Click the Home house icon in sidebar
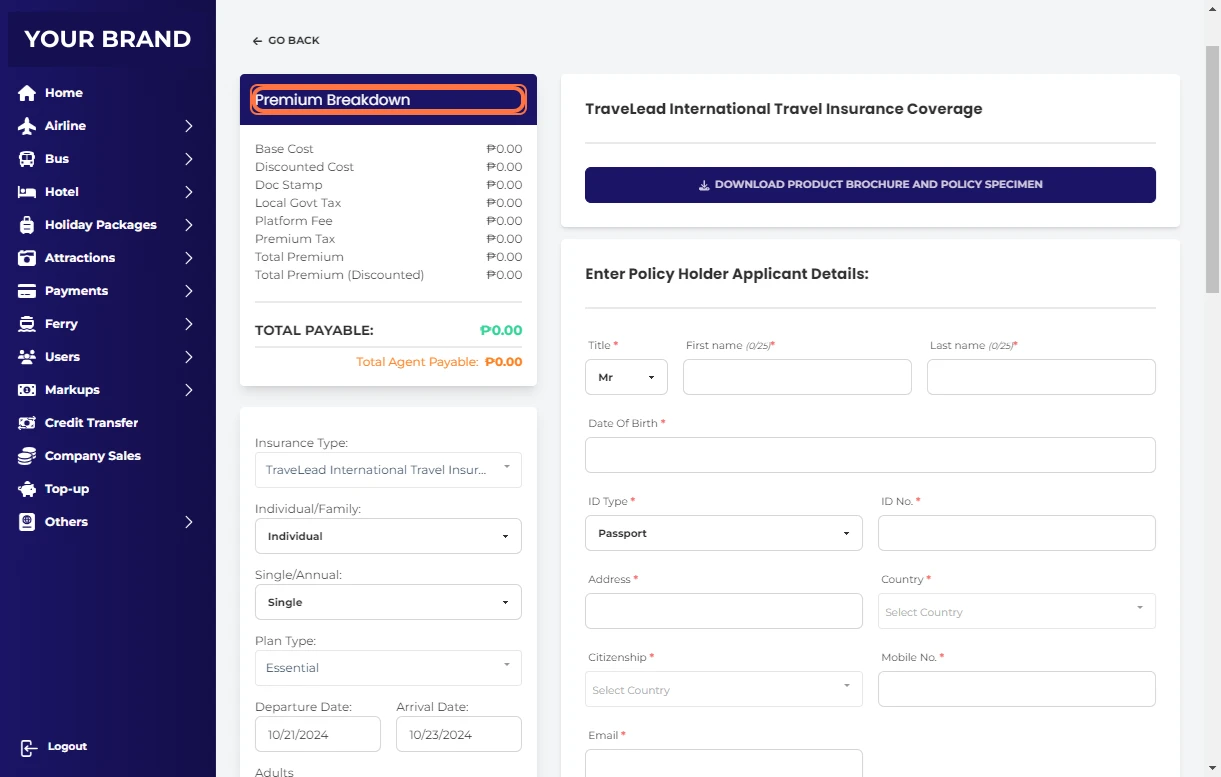The height and width of the screenshot is (777, 1221). pos(27,93)
